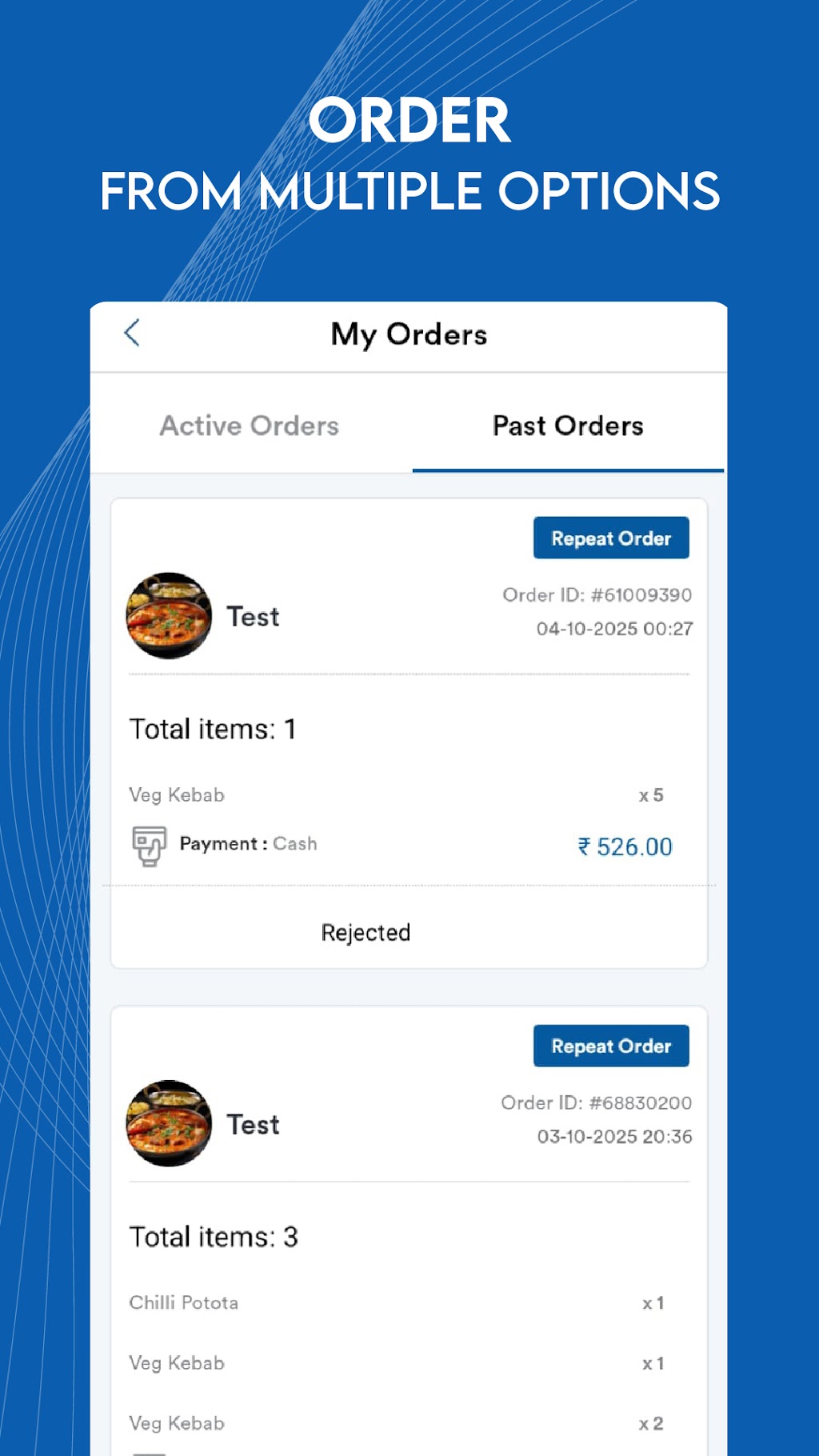
Task: Tap the cash payment icon
Action: click(x=149, y=846)
